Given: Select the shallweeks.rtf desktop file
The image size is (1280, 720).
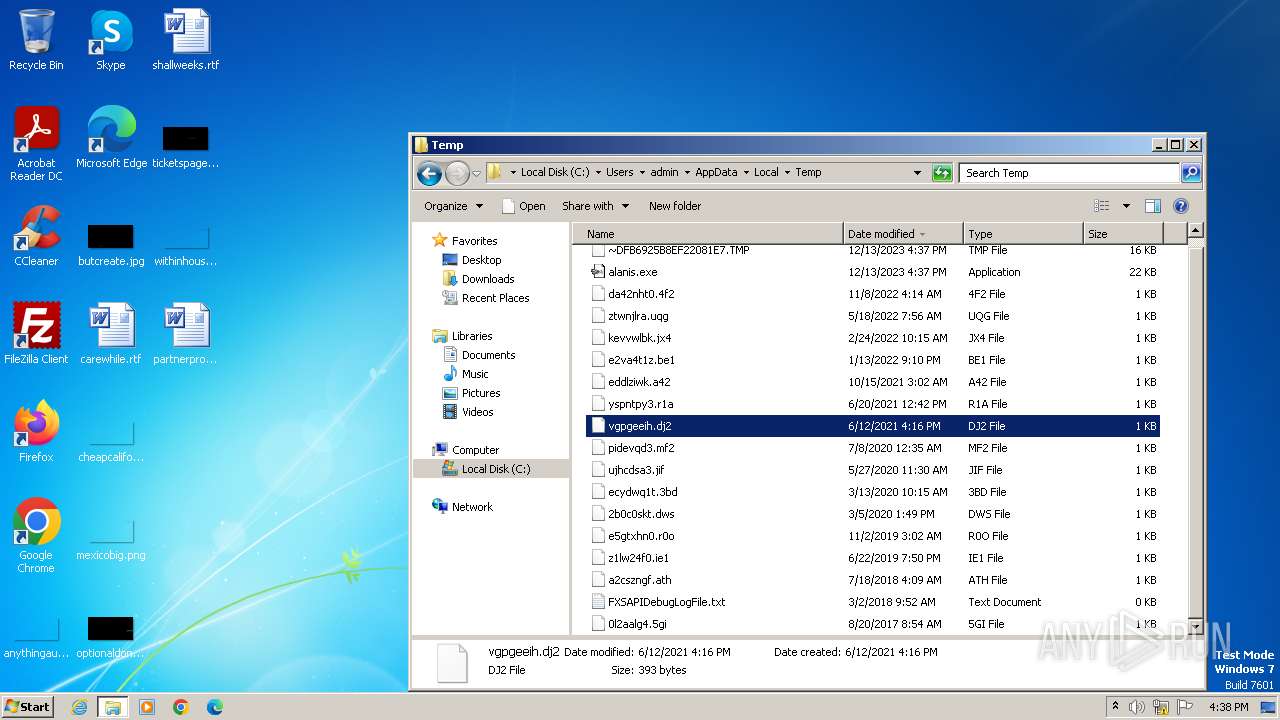Looking at the screenshot, I should tap(186, 40).
